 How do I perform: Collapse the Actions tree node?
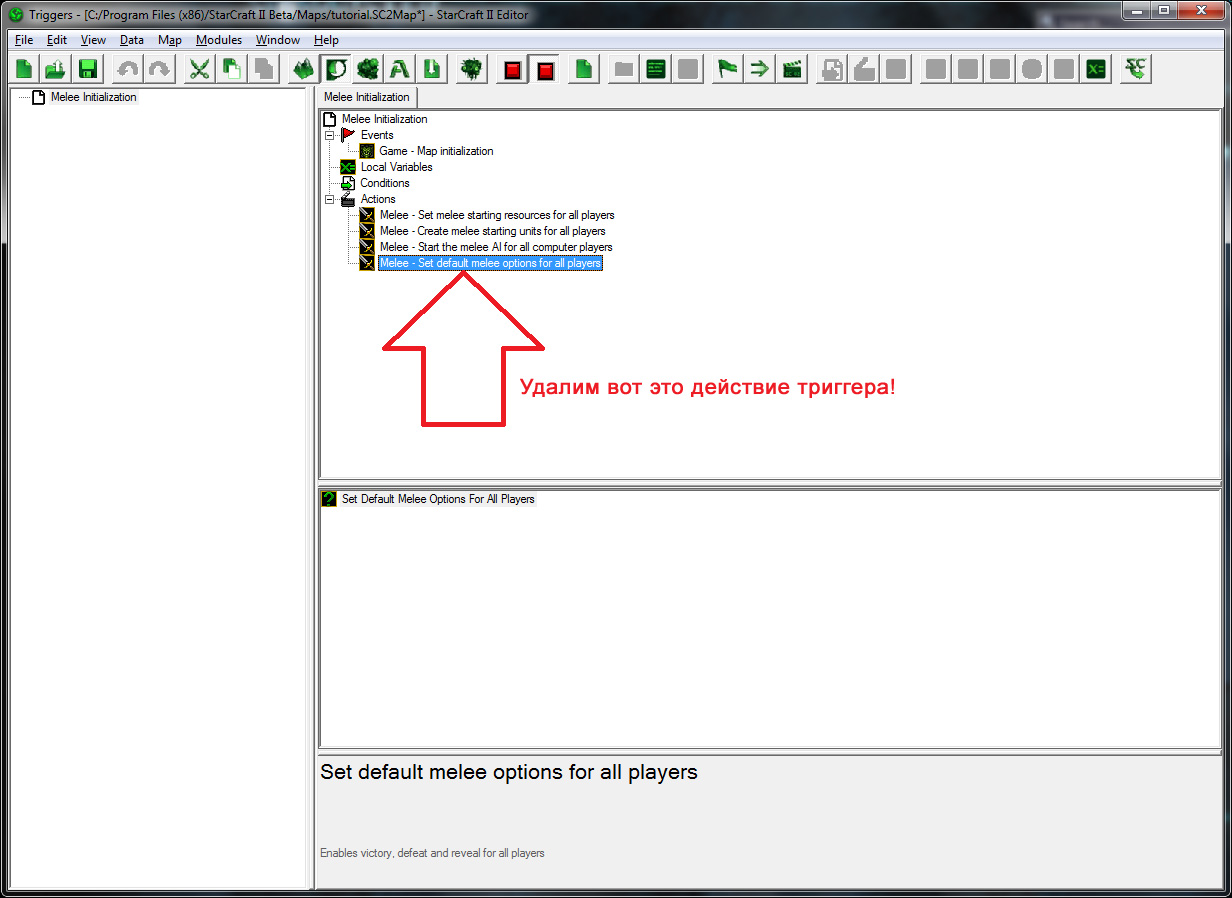pyautogui.click(x=330, y=199)
